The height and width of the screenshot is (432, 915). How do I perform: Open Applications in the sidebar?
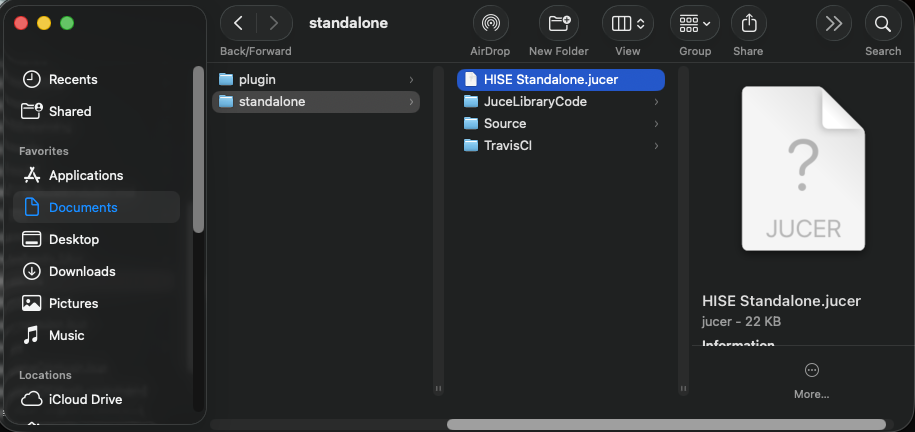pyautogui.click(x=96, y=176)
